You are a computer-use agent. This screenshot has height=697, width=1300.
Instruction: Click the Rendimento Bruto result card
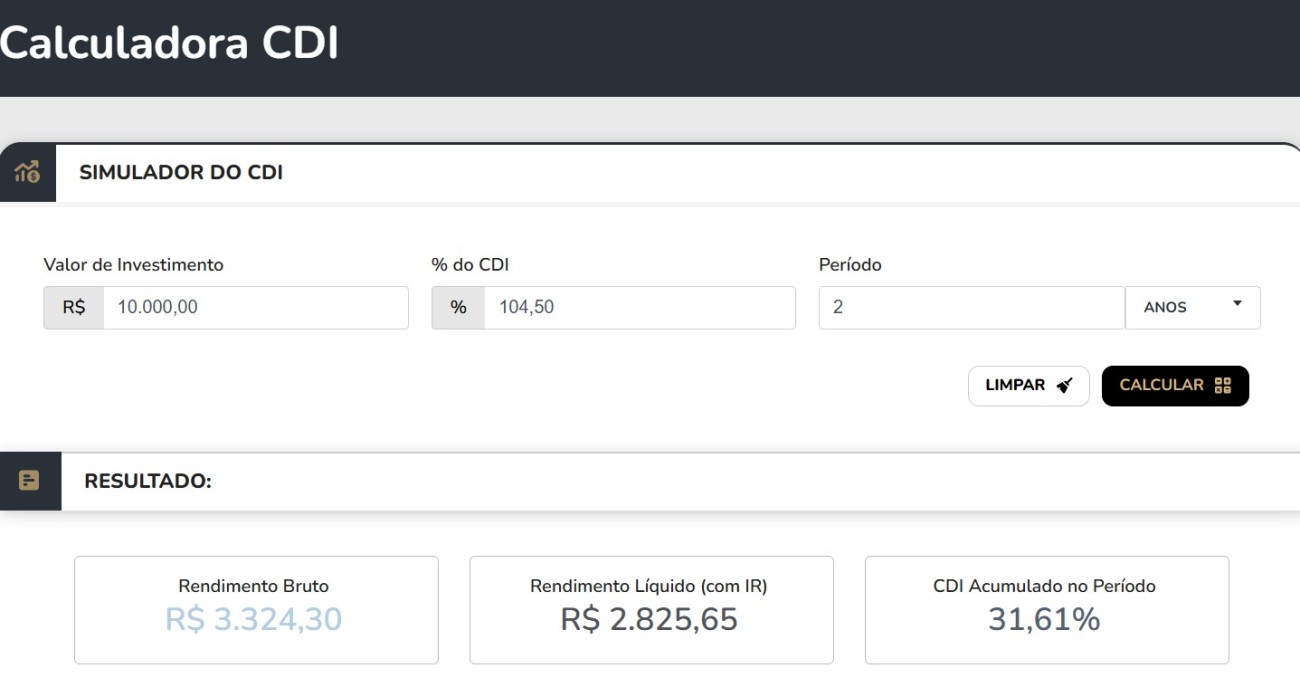[256, 609]
